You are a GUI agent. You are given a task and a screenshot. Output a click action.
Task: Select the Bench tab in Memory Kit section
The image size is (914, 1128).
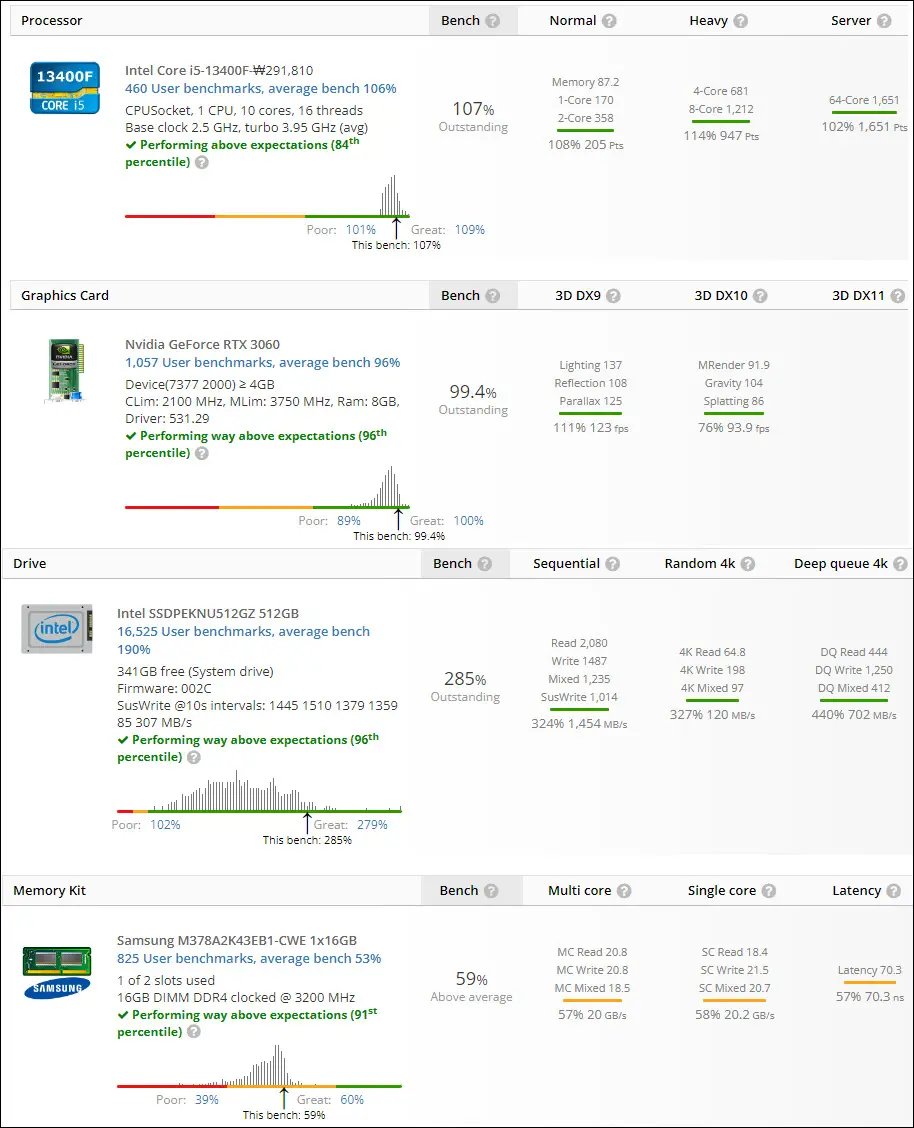472,891
